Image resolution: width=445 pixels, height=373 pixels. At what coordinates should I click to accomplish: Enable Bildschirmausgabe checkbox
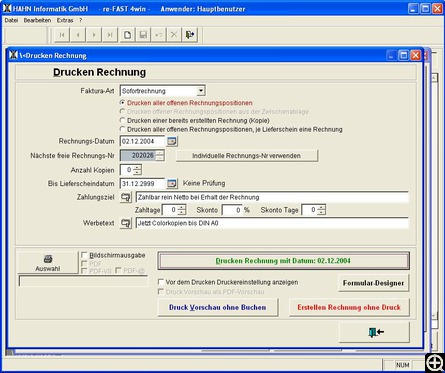tap(85, 255)
